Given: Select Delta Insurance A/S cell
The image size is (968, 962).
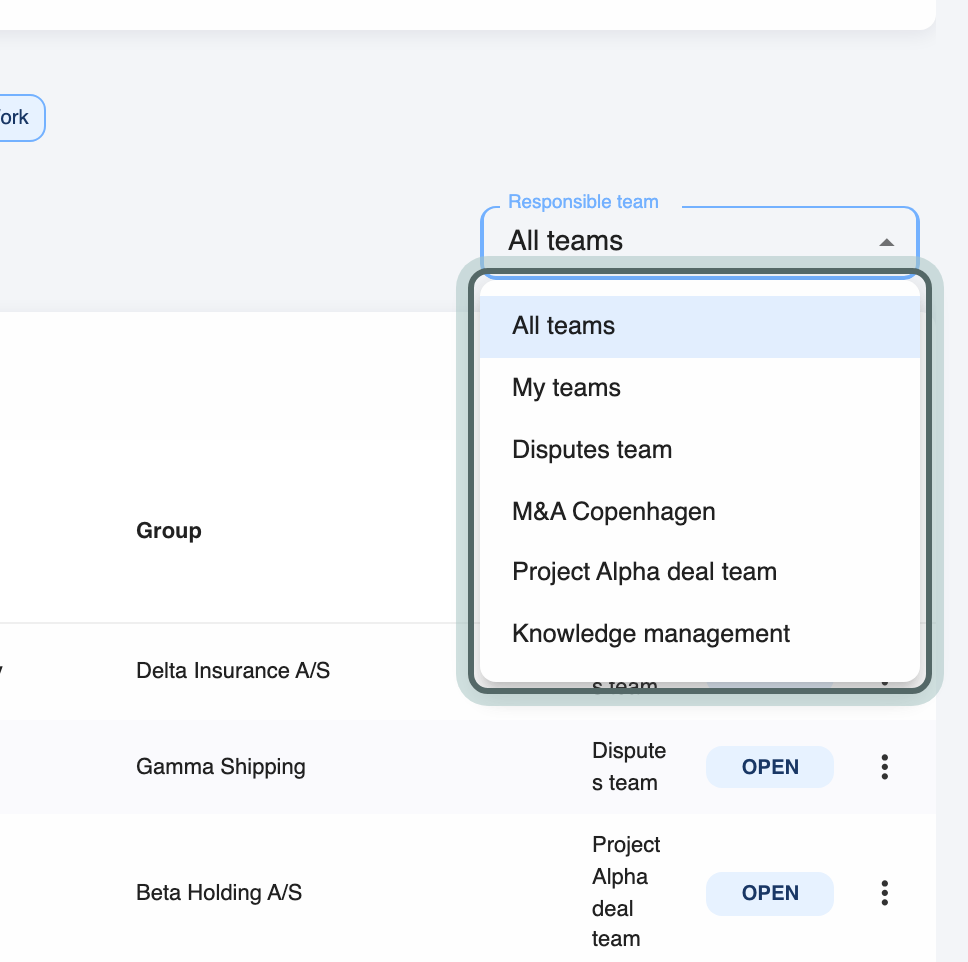Looking at the screenshot, I should [x=233, y=671].
